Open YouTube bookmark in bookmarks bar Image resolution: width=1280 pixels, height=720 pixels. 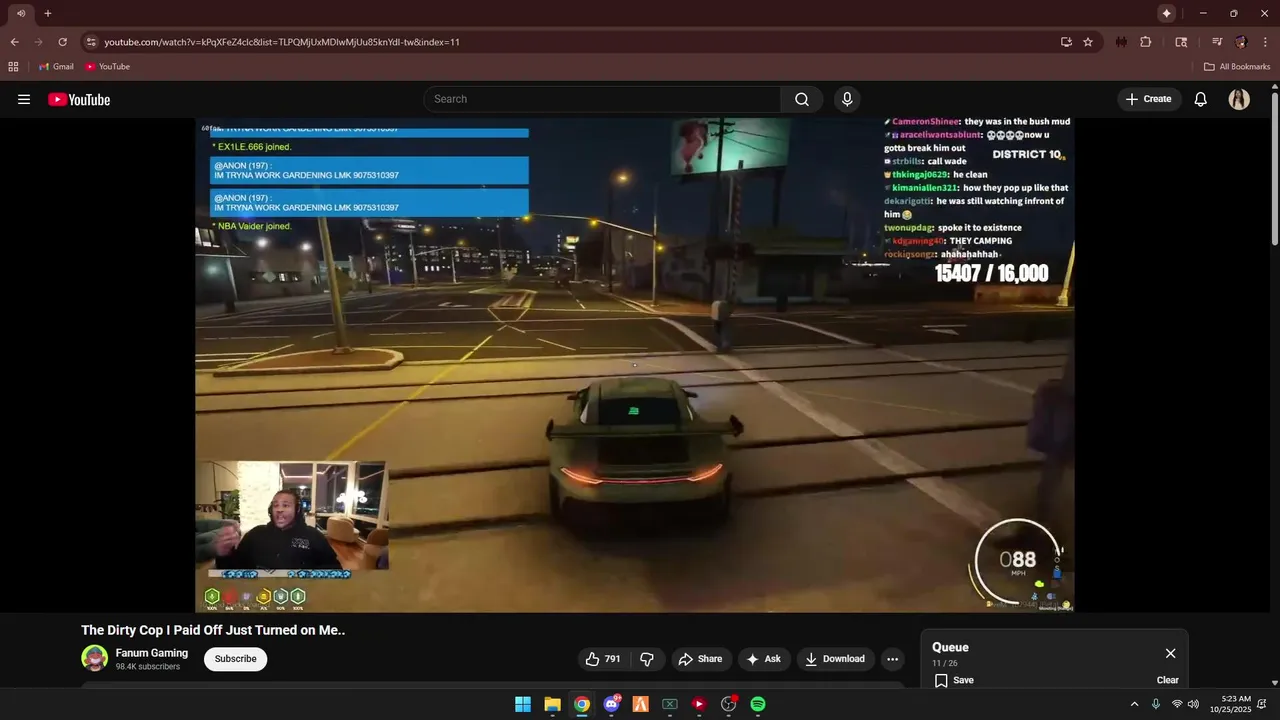107,67
